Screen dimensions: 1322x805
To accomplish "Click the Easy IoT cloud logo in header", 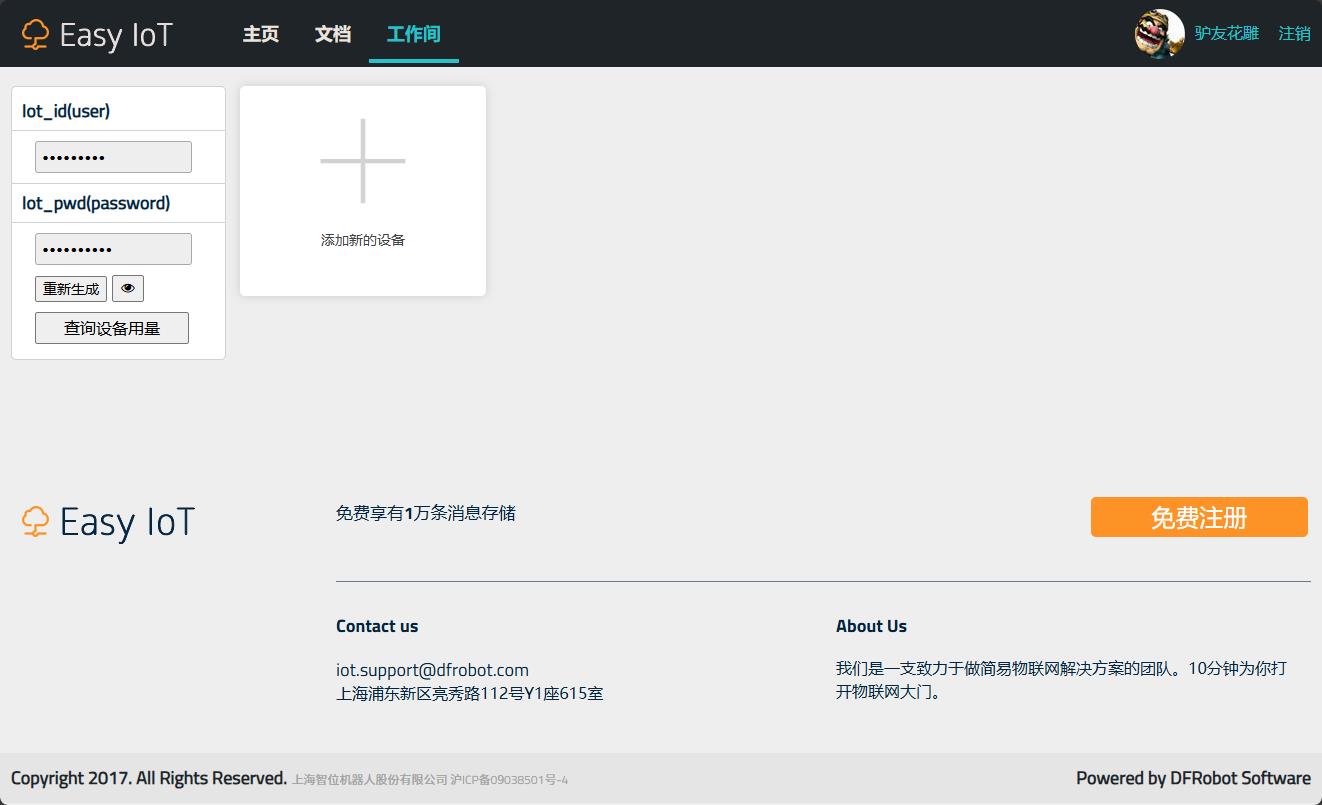I will click(35, 34).
